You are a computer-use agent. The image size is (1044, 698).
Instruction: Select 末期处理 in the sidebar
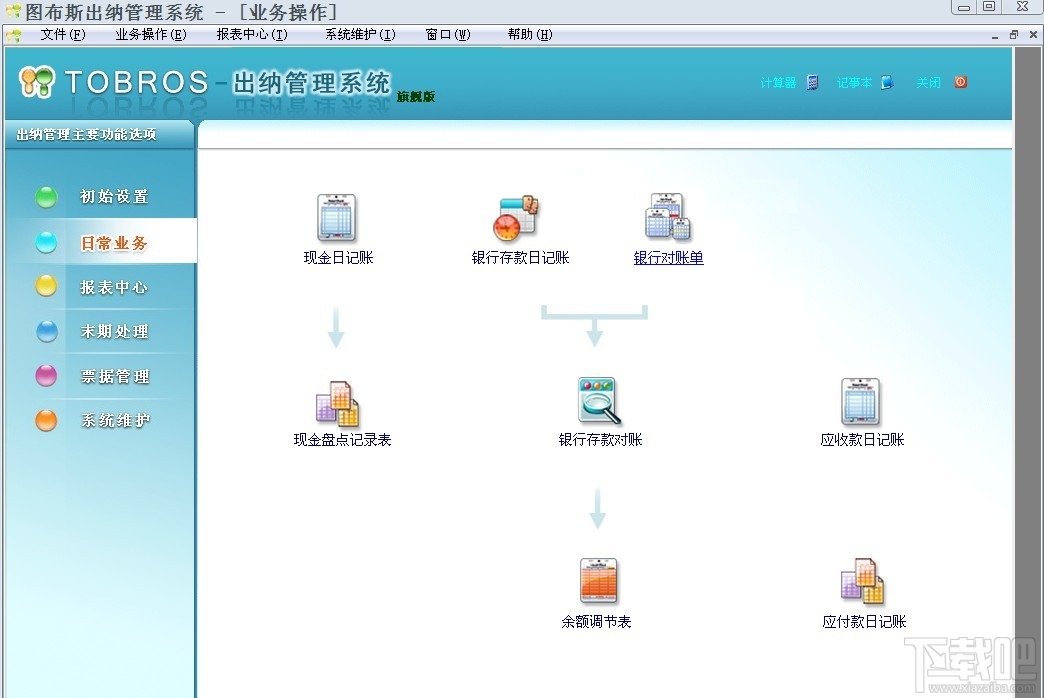(114, 332)
